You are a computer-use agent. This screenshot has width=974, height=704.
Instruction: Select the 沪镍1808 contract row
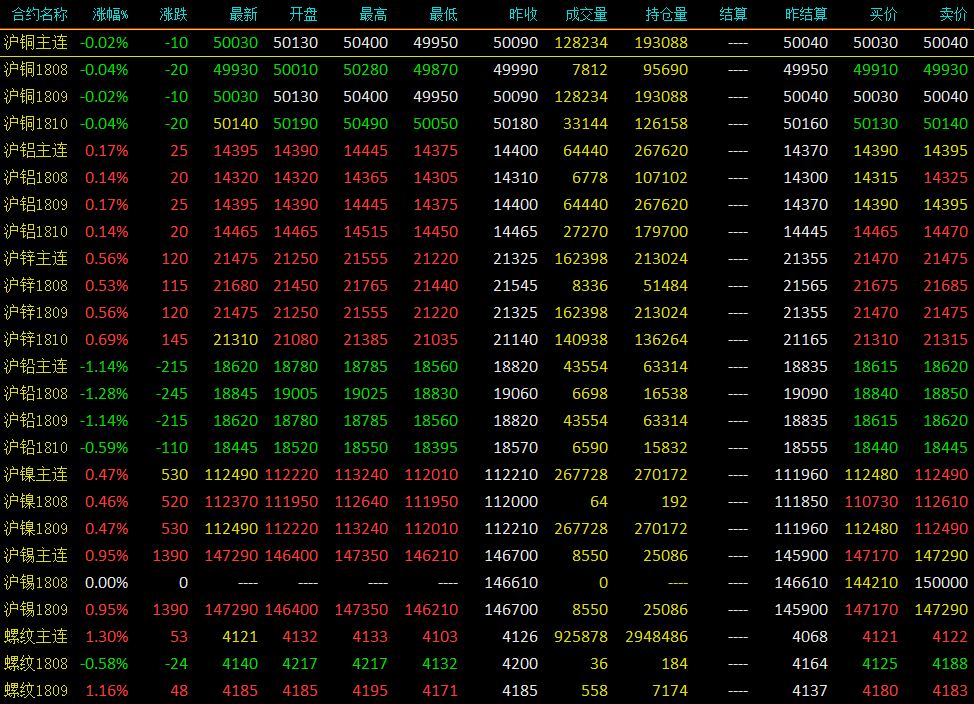click(487, 501)
